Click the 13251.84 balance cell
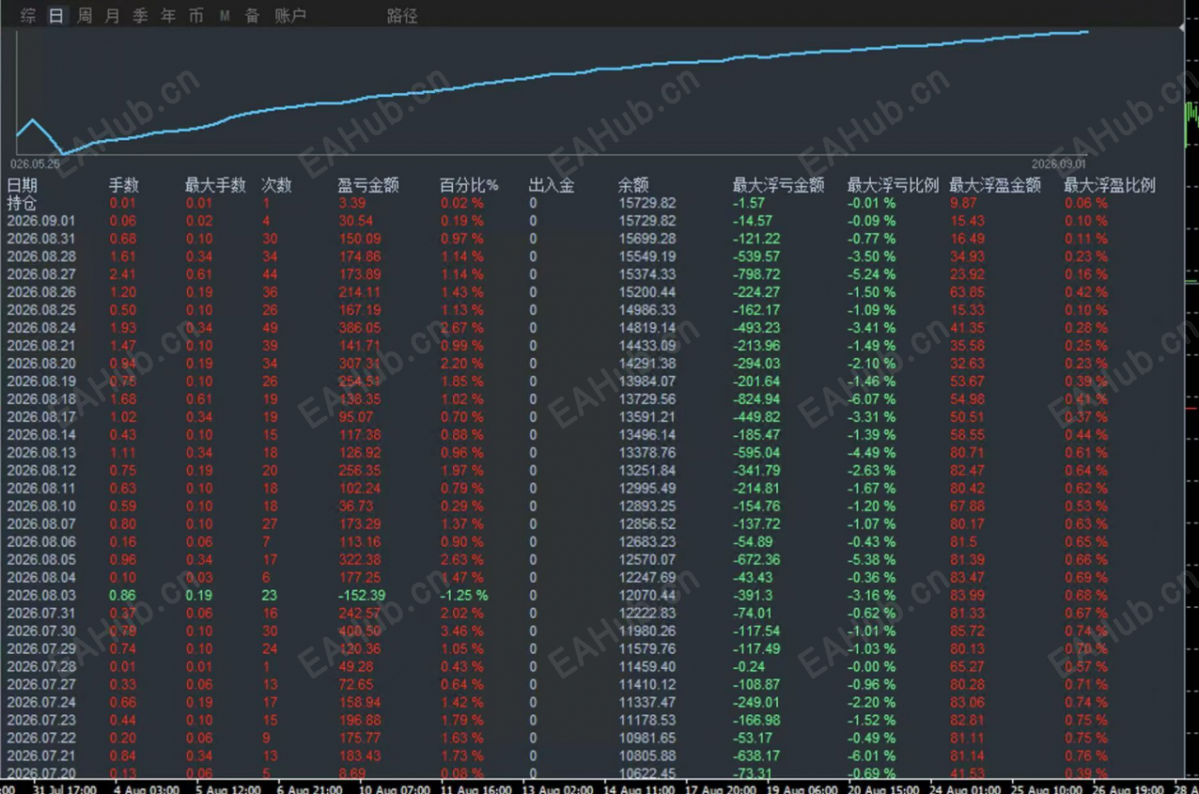1199x794 pixels. pyautogui.click(x=647, y=470)
